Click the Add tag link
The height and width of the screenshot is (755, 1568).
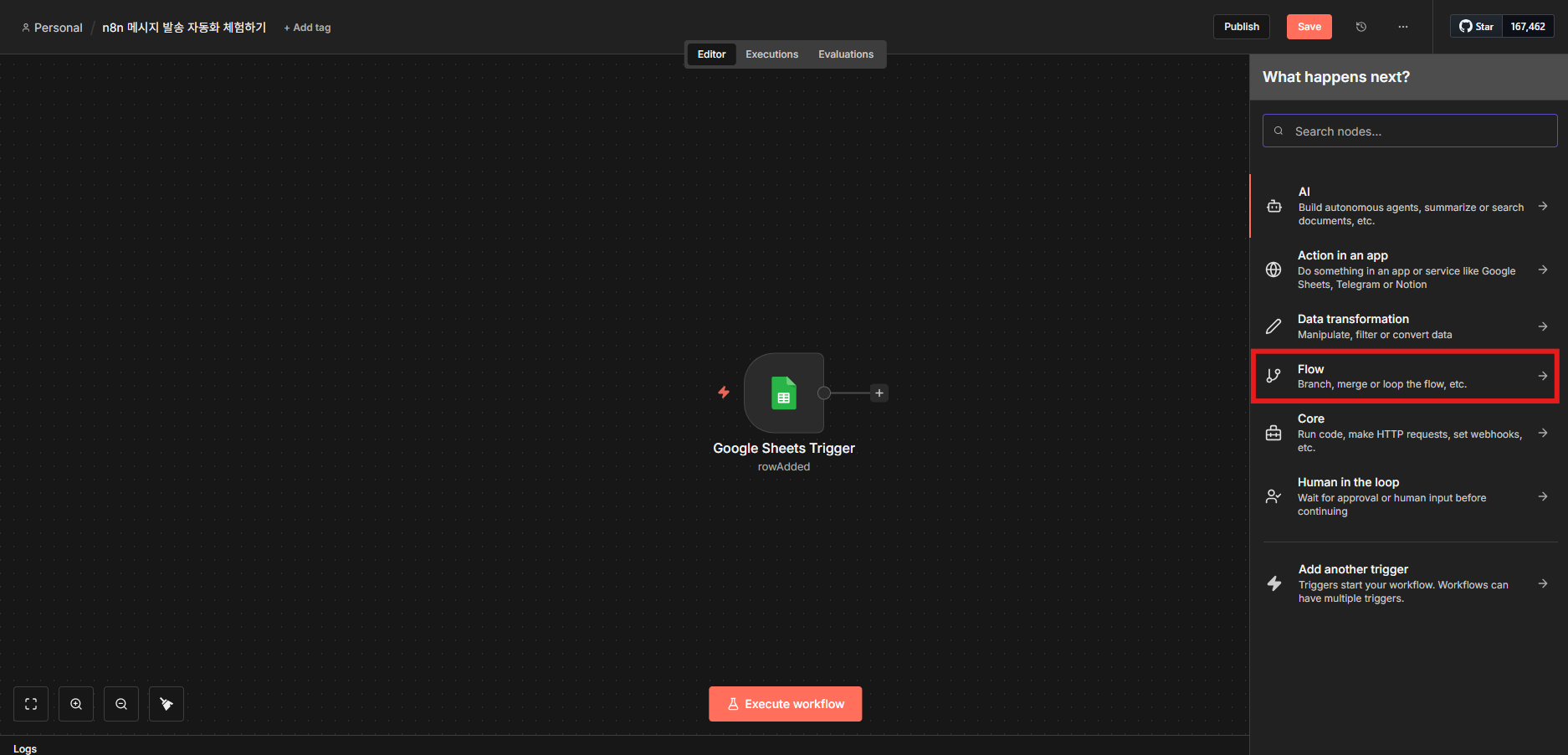coord(308,28)
